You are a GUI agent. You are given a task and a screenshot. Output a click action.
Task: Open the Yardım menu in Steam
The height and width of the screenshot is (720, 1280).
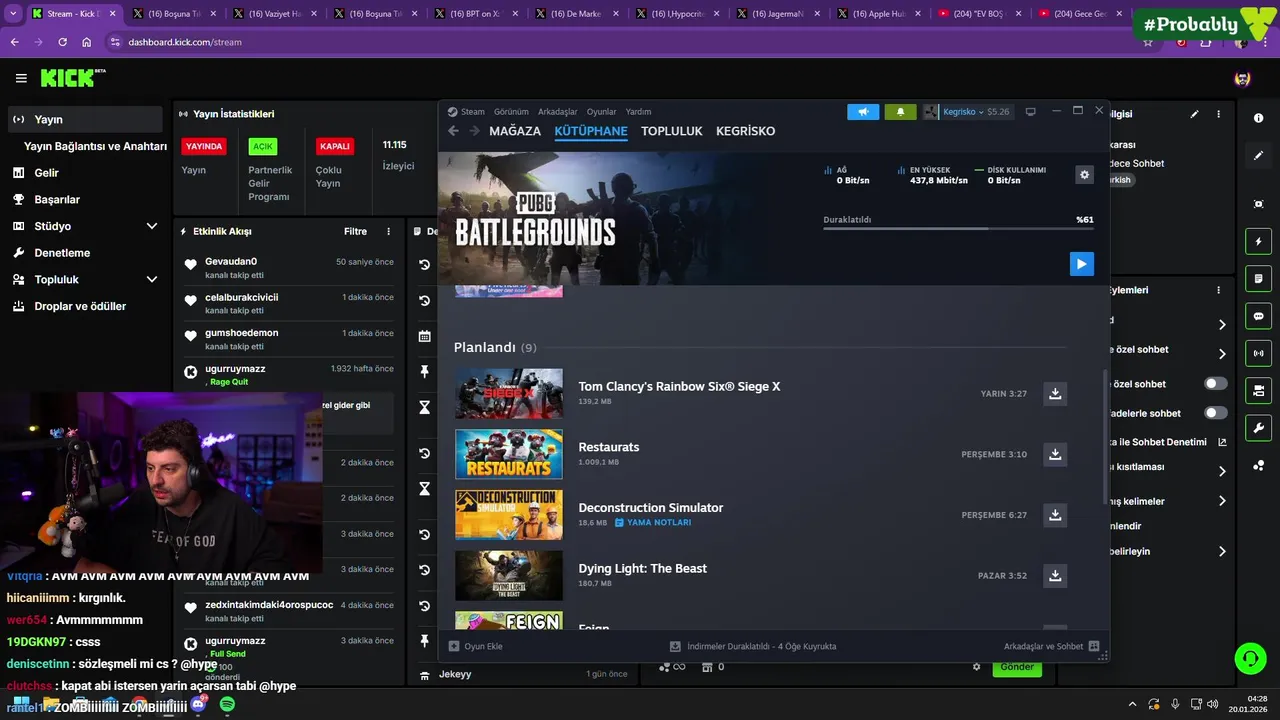[638, 112]
